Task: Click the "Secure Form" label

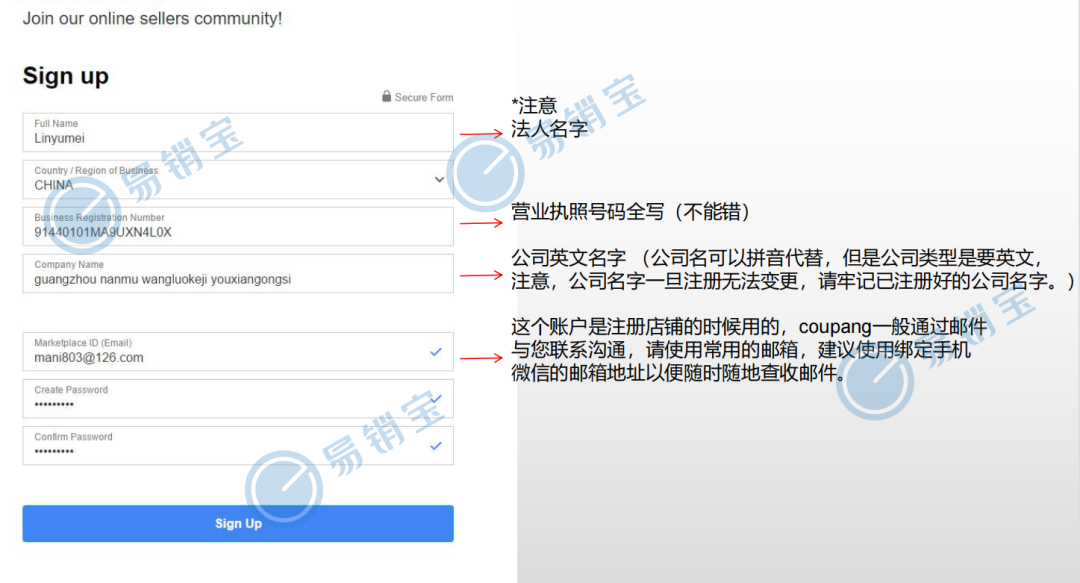Action: pos(424,97)
